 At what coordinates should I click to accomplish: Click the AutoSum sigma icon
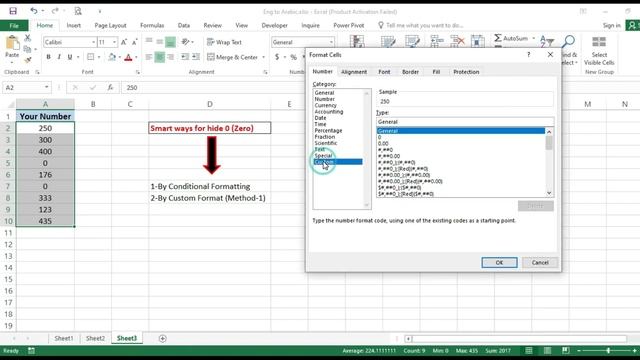tap(498, 38)
